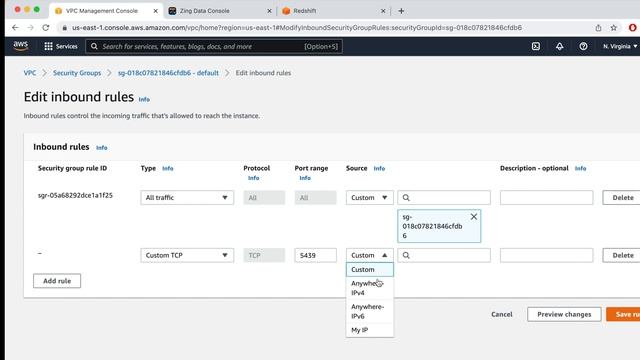Choose Anywhere-IPv4 source option
The height and width of the screenshot is (360, 640).
[370, 288]
